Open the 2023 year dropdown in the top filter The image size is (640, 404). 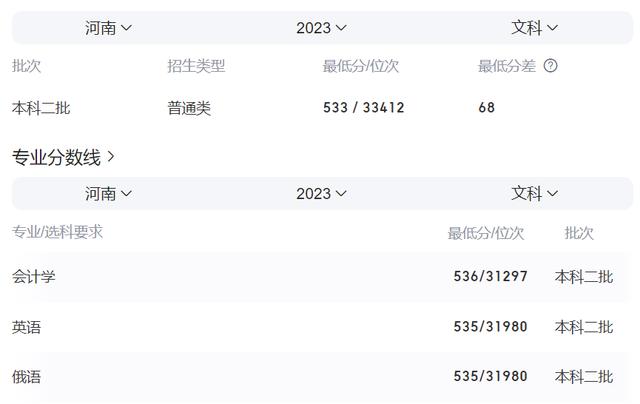pyautogui.click(x=321, y=28)
